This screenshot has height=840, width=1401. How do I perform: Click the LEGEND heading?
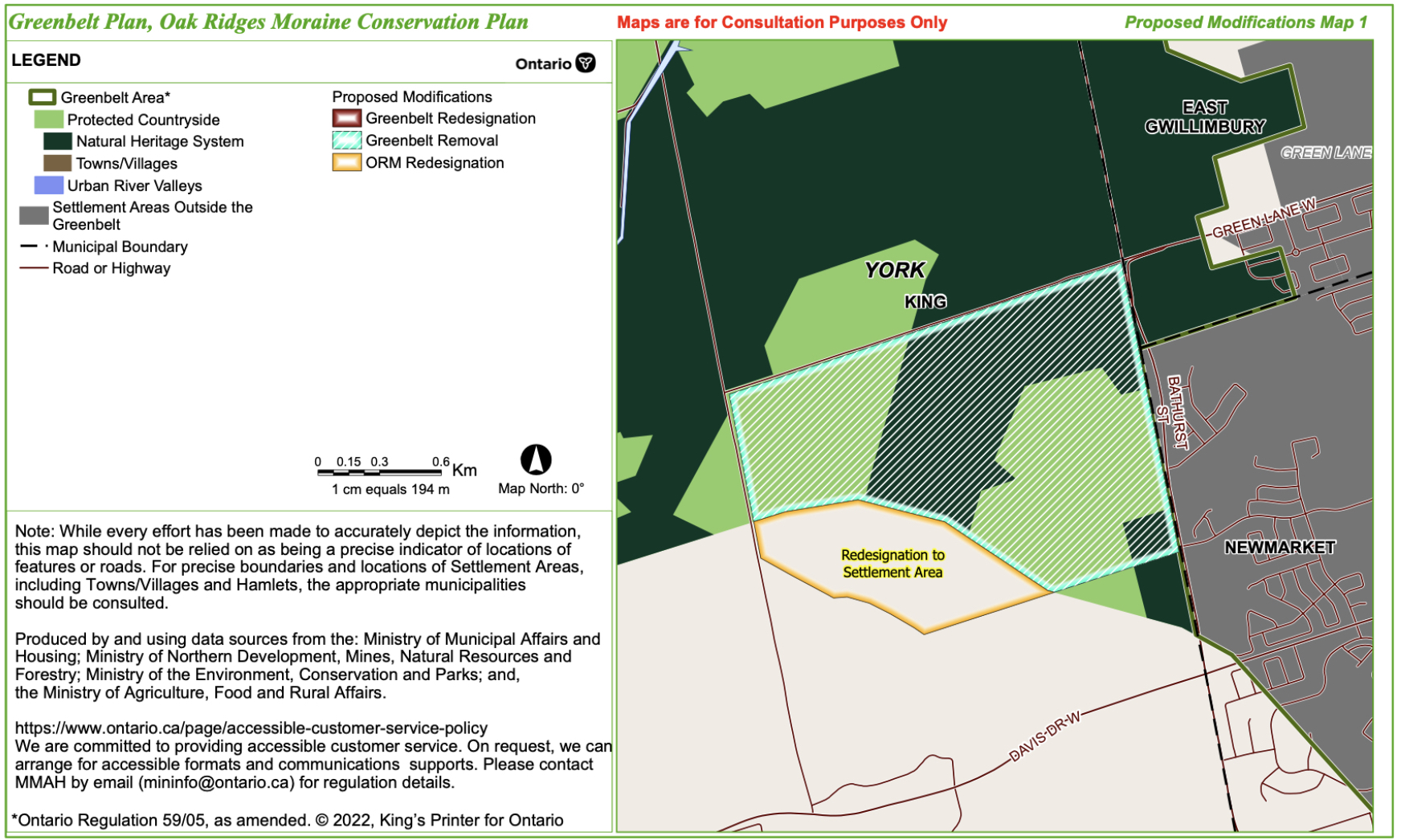click(x=46, y=60)
